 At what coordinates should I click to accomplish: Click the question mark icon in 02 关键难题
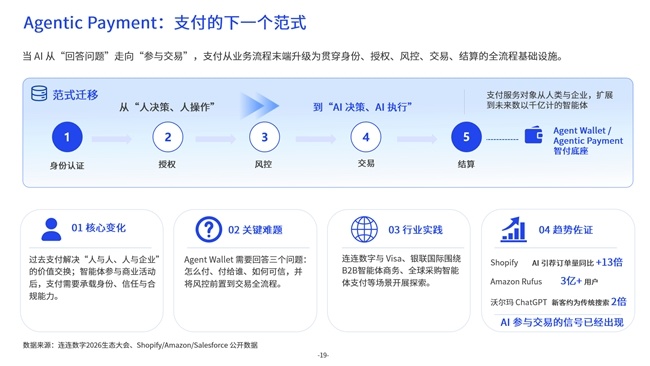pos(209,229)
